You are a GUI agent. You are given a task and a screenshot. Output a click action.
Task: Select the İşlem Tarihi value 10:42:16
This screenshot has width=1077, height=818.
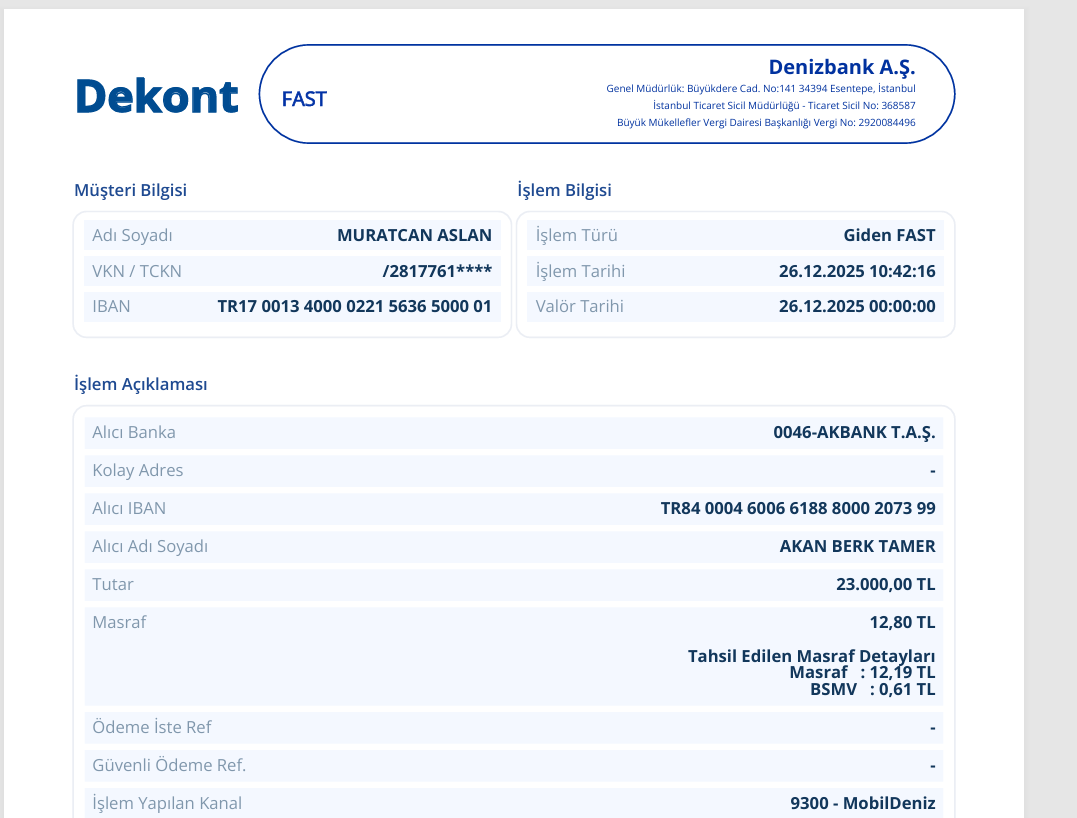coord(857,271)
